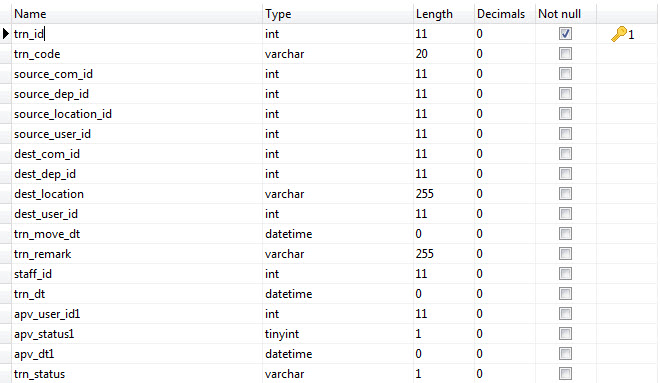Click length 255 cell of dest_location
The width and height of the screenshot is (660, 383).
[x=444, y=194]
